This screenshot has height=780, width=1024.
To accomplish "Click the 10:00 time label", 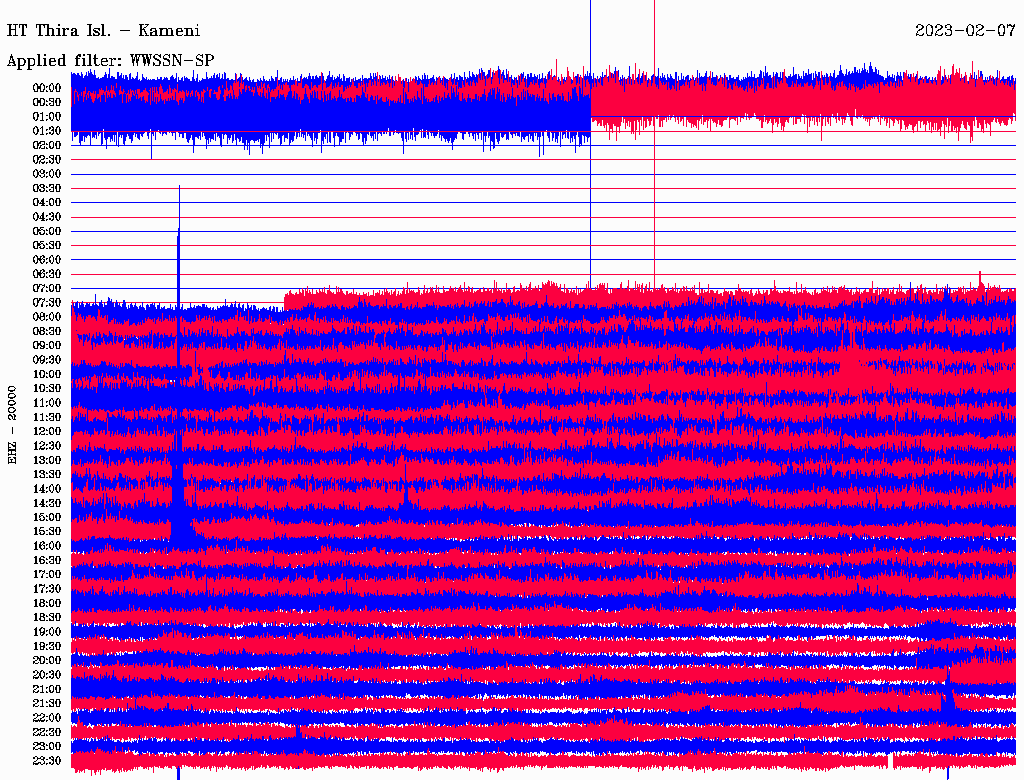I will coord(48,374).
